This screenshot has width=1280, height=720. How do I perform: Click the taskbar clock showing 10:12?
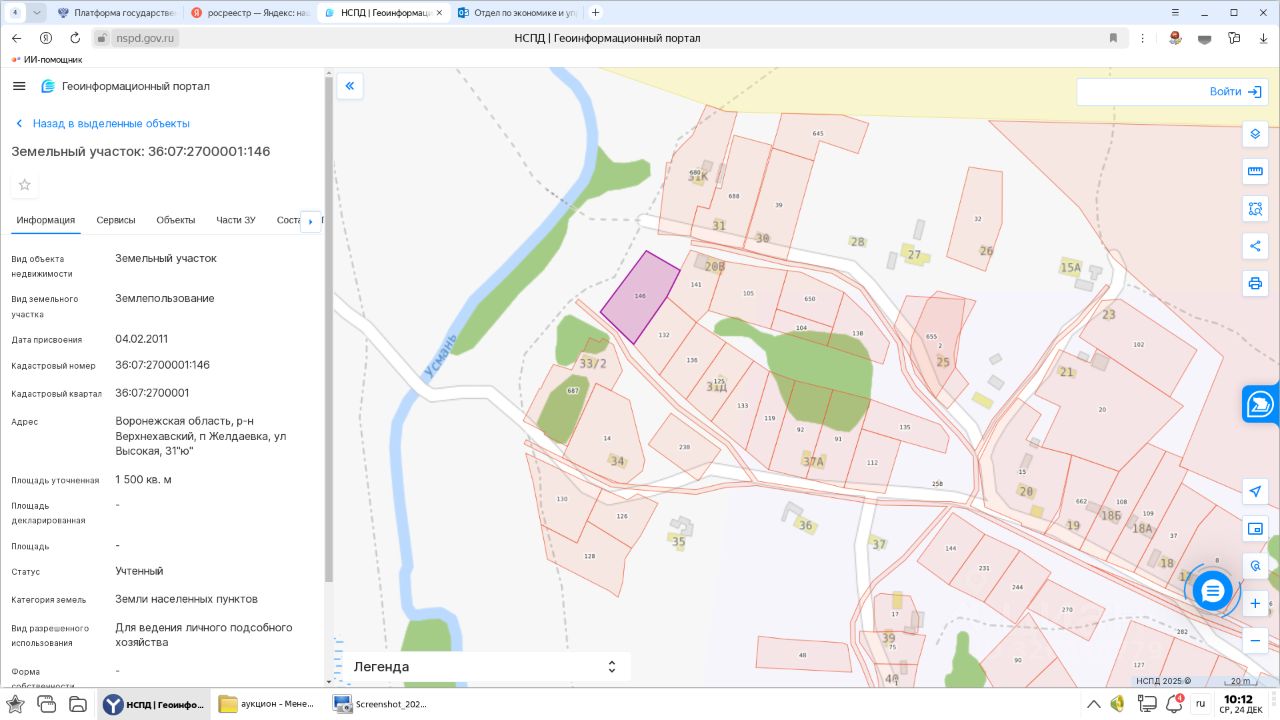point(1238,704)
